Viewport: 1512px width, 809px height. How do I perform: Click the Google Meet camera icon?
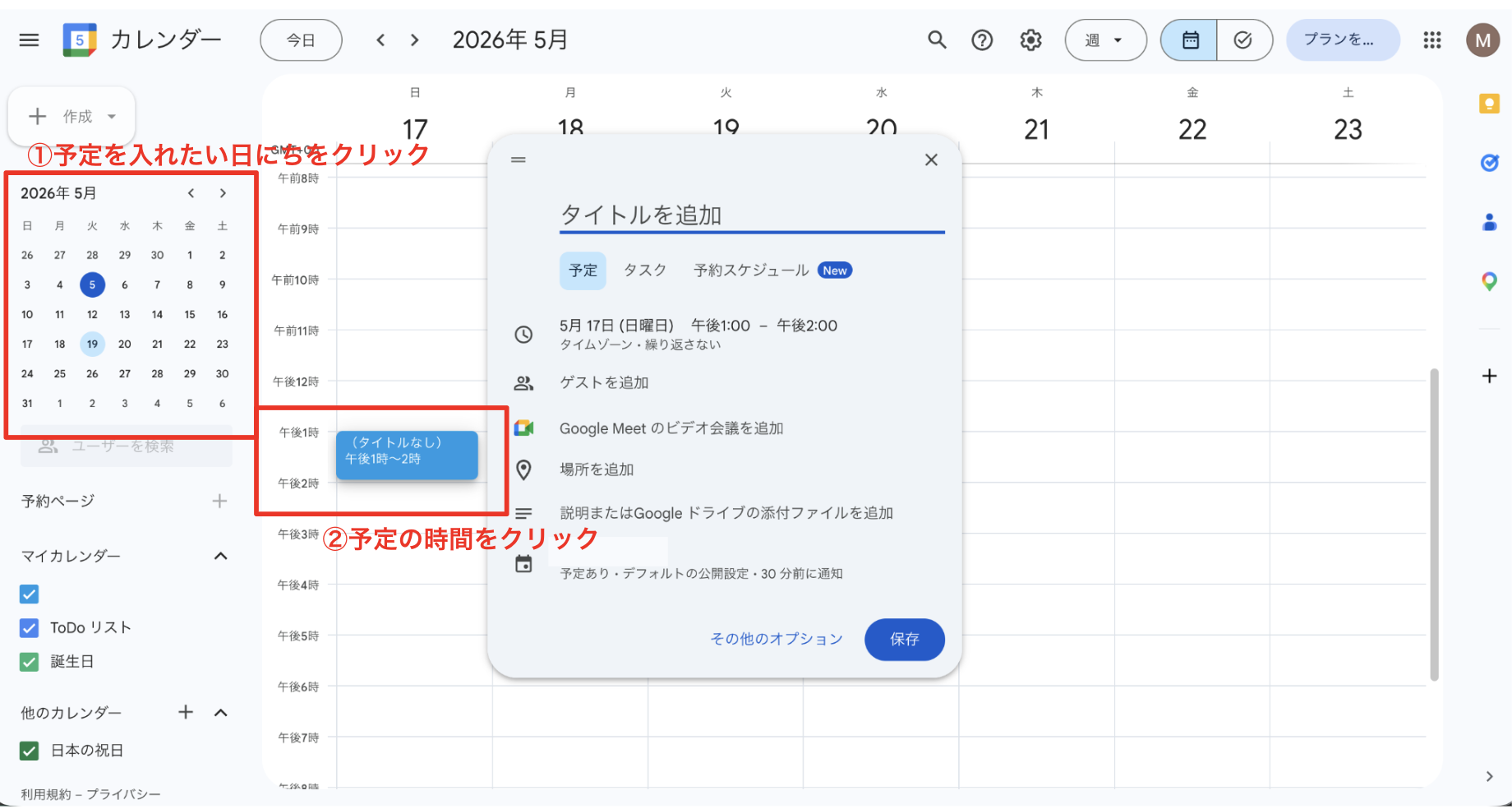[x=523, y=428]
